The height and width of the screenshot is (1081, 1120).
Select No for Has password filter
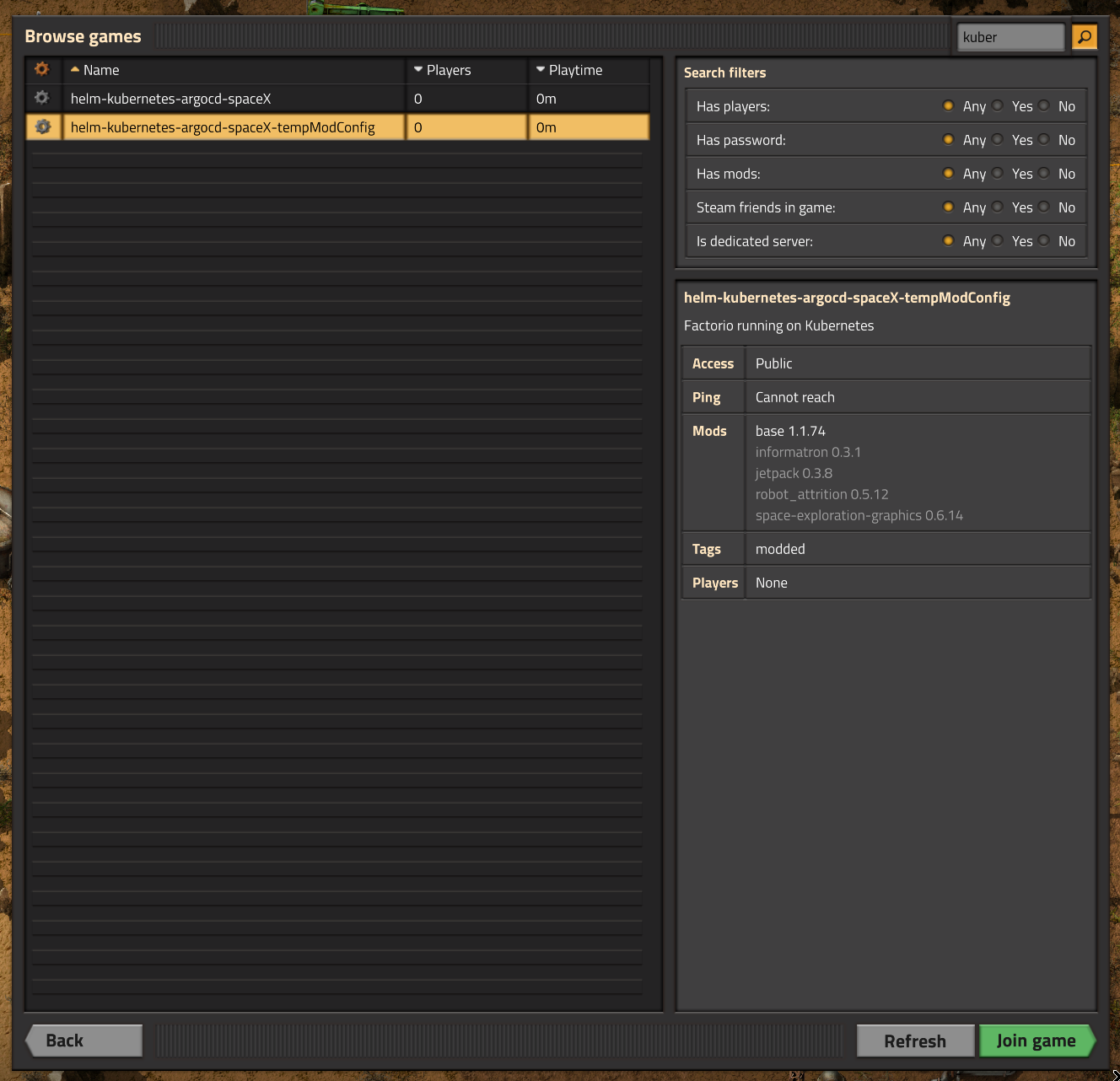coord(1044,139)
